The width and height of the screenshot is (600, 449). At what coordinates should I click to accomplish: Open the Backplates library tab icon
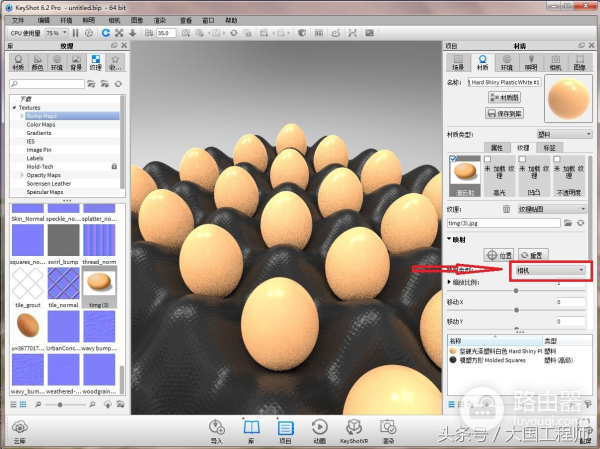(76, 62)
